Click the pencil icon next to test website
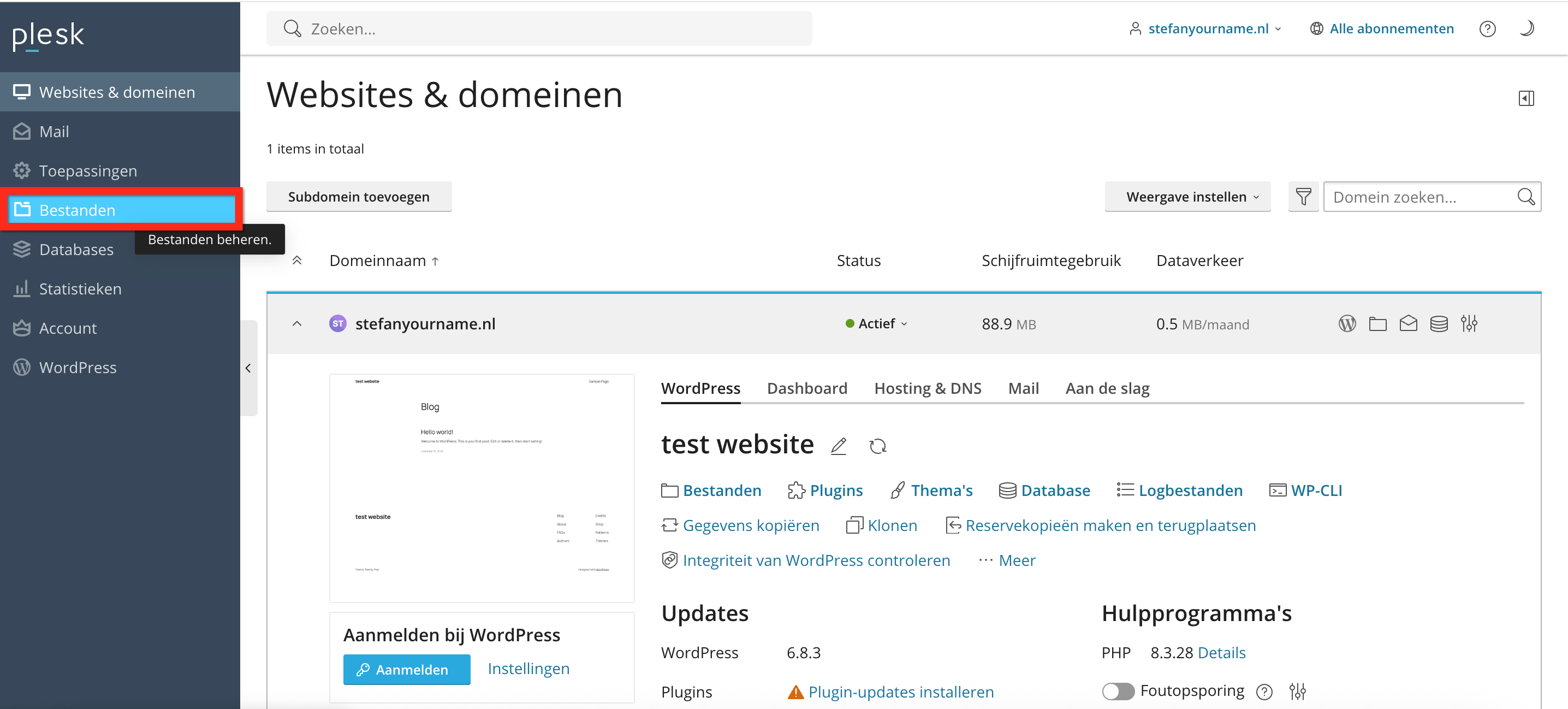This screenshot has height=709, width=1568. (x=838, y=446)
